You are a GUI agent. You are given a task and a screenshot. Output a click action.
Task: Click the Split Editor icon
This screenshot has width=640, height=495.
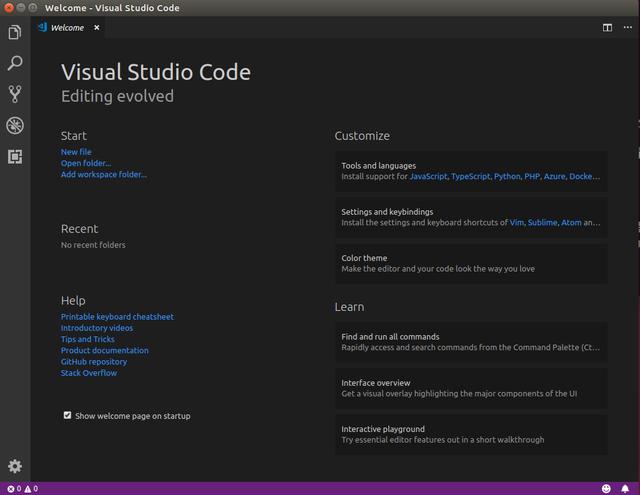point(607,28)
